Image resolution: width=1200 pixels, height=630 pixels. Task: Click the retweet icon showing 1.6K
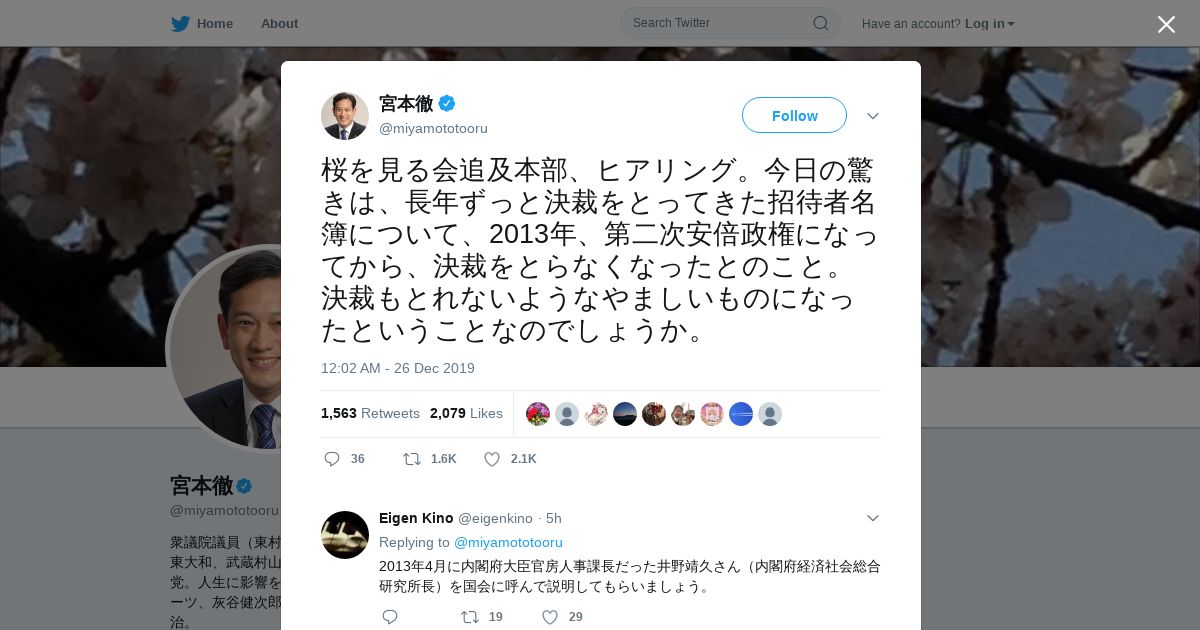tap(411, 459)
